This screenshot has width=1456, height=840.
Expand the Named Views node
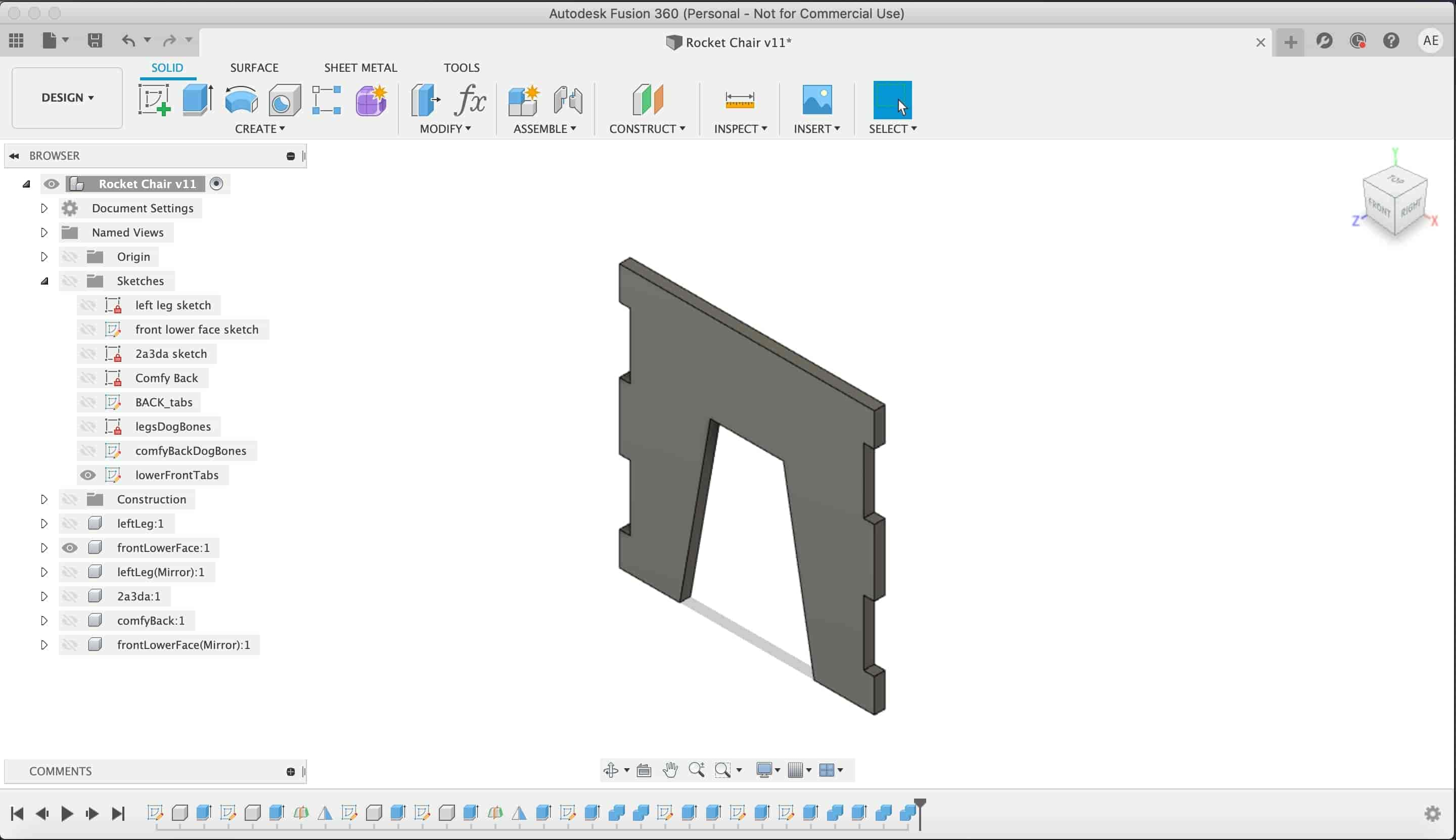[44, 232]
